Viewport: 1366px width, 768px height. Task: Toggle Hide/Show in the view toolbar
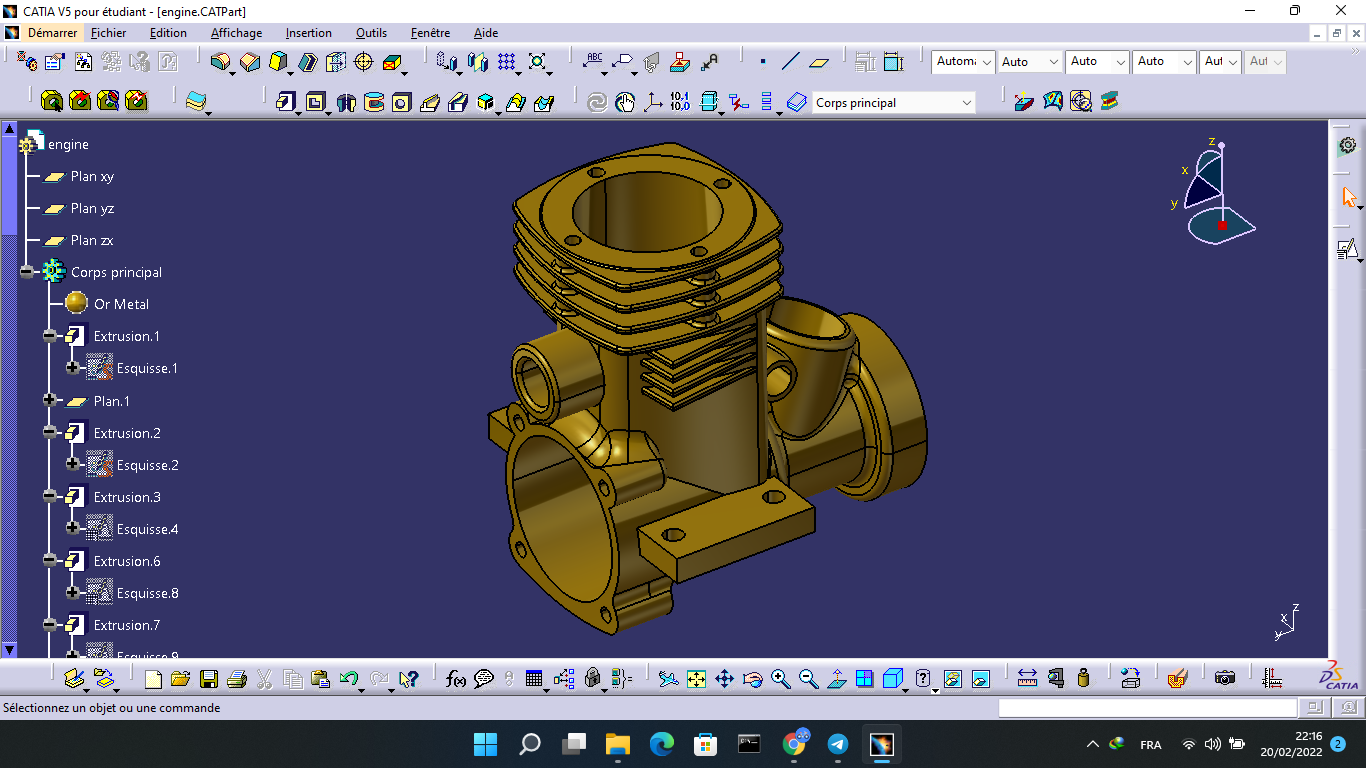(x=952, y=680)
